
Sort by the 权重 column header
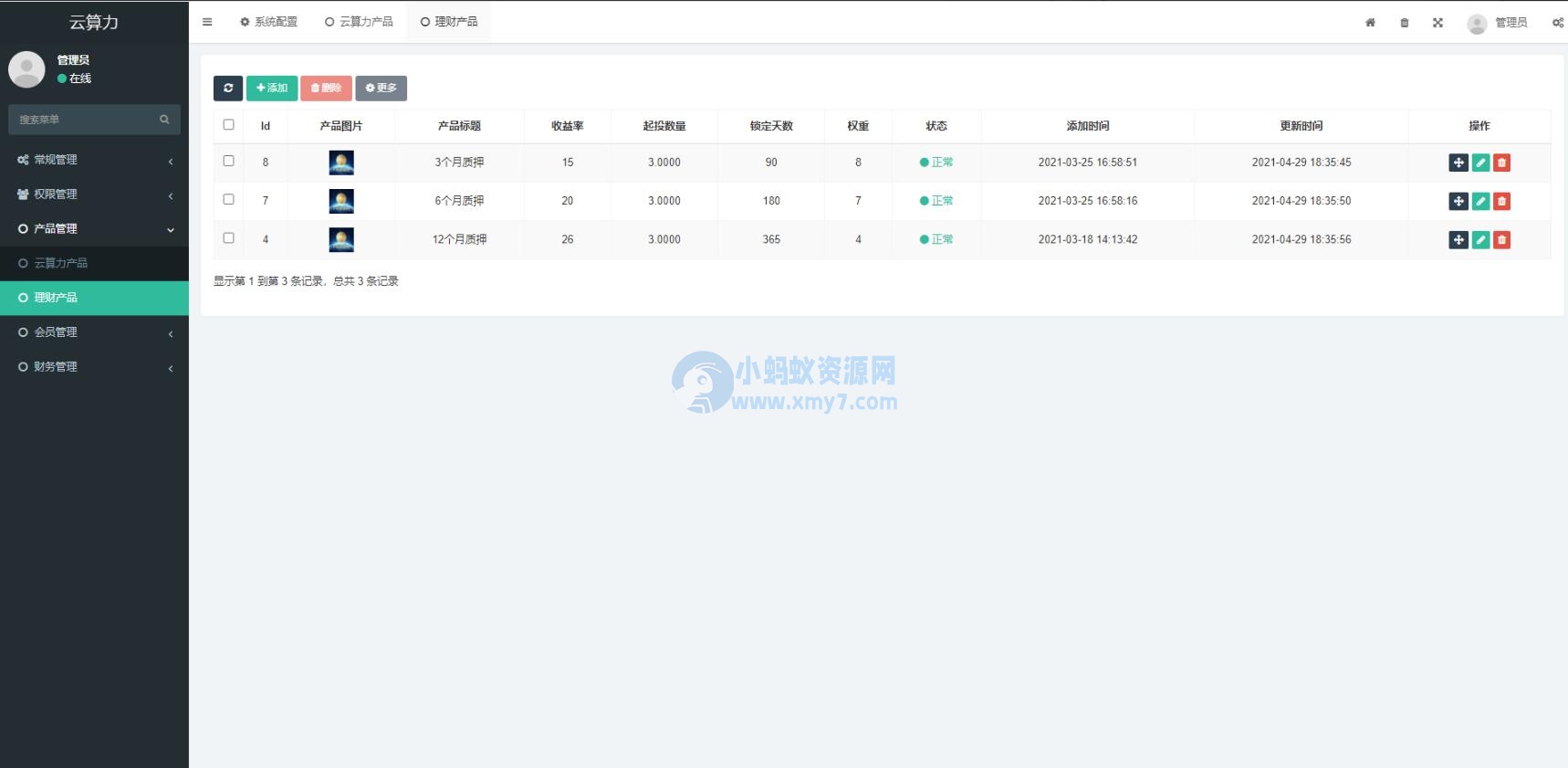click(858, 126)
